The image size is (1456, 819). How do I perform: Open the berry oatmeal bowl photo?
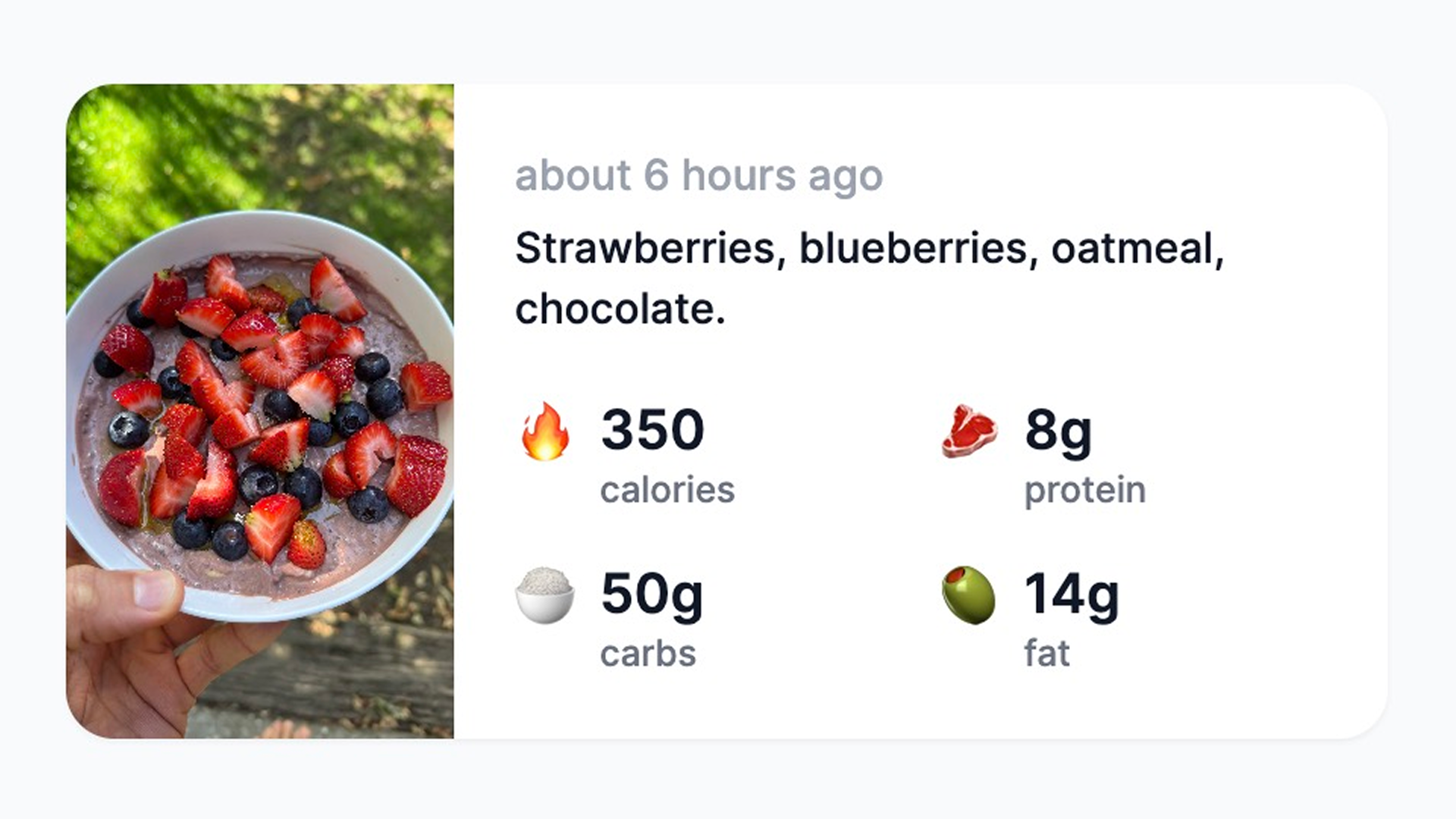(x=260, y=411)
